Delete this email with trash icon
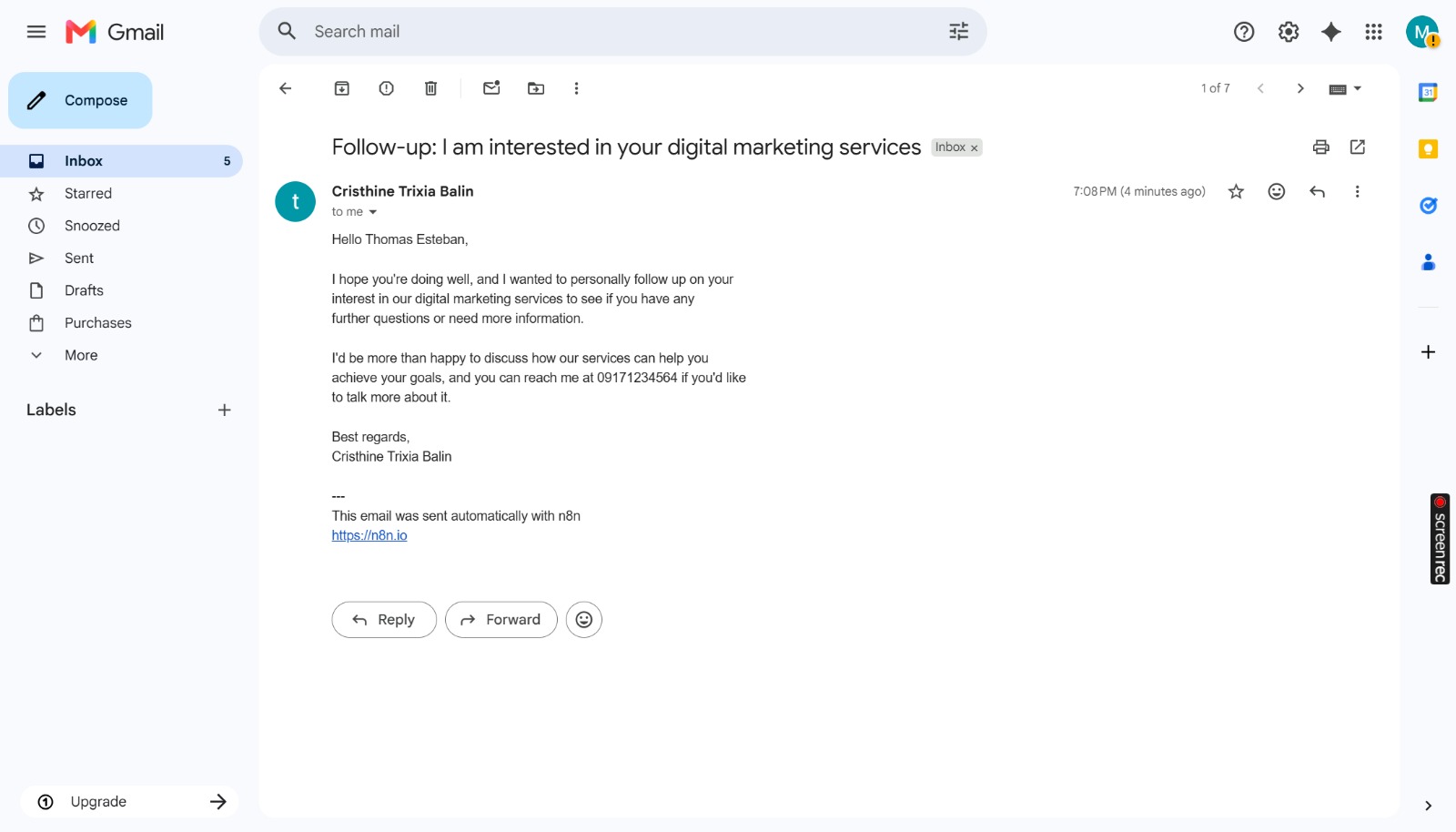Image resolution: width=1456 pixels, height=832 pixels. click(431, 88)
